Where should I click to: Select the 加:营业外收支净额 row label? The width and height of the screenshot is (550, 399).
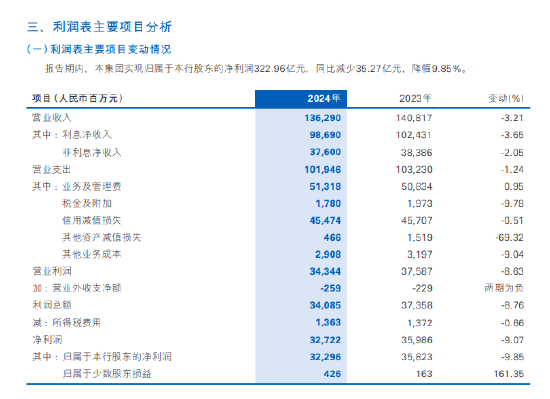click(x=77, y=288)
